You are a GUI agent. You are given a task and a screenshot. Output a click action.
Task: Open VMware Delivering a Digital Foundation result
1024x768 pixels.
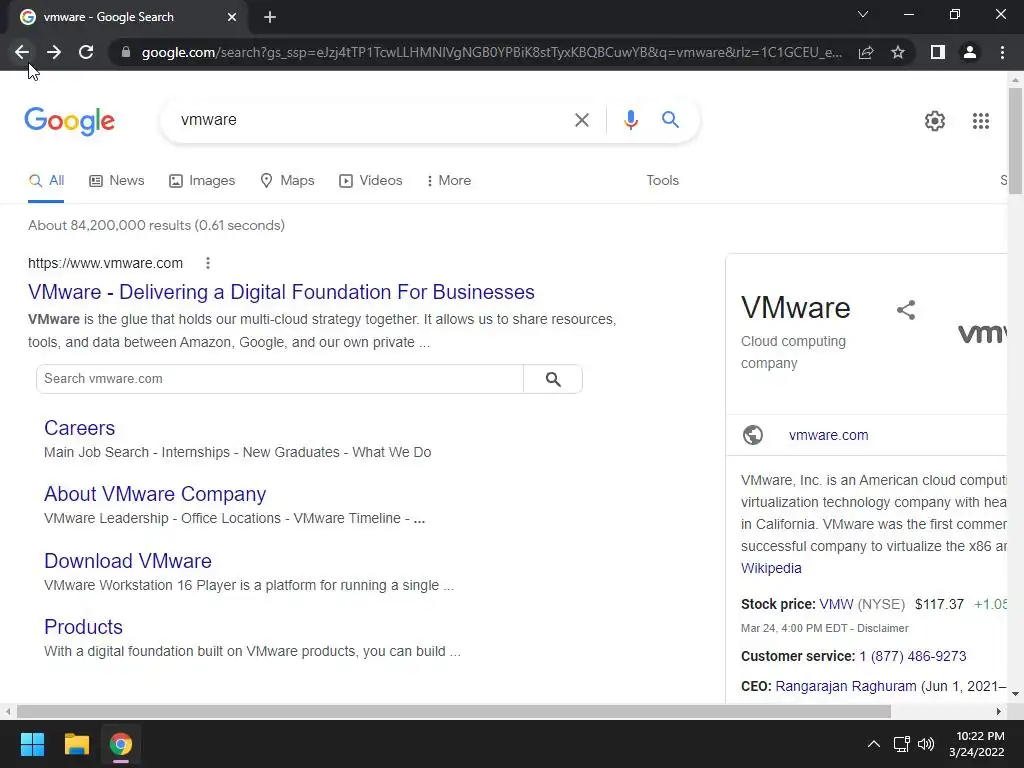pos(281,292)
